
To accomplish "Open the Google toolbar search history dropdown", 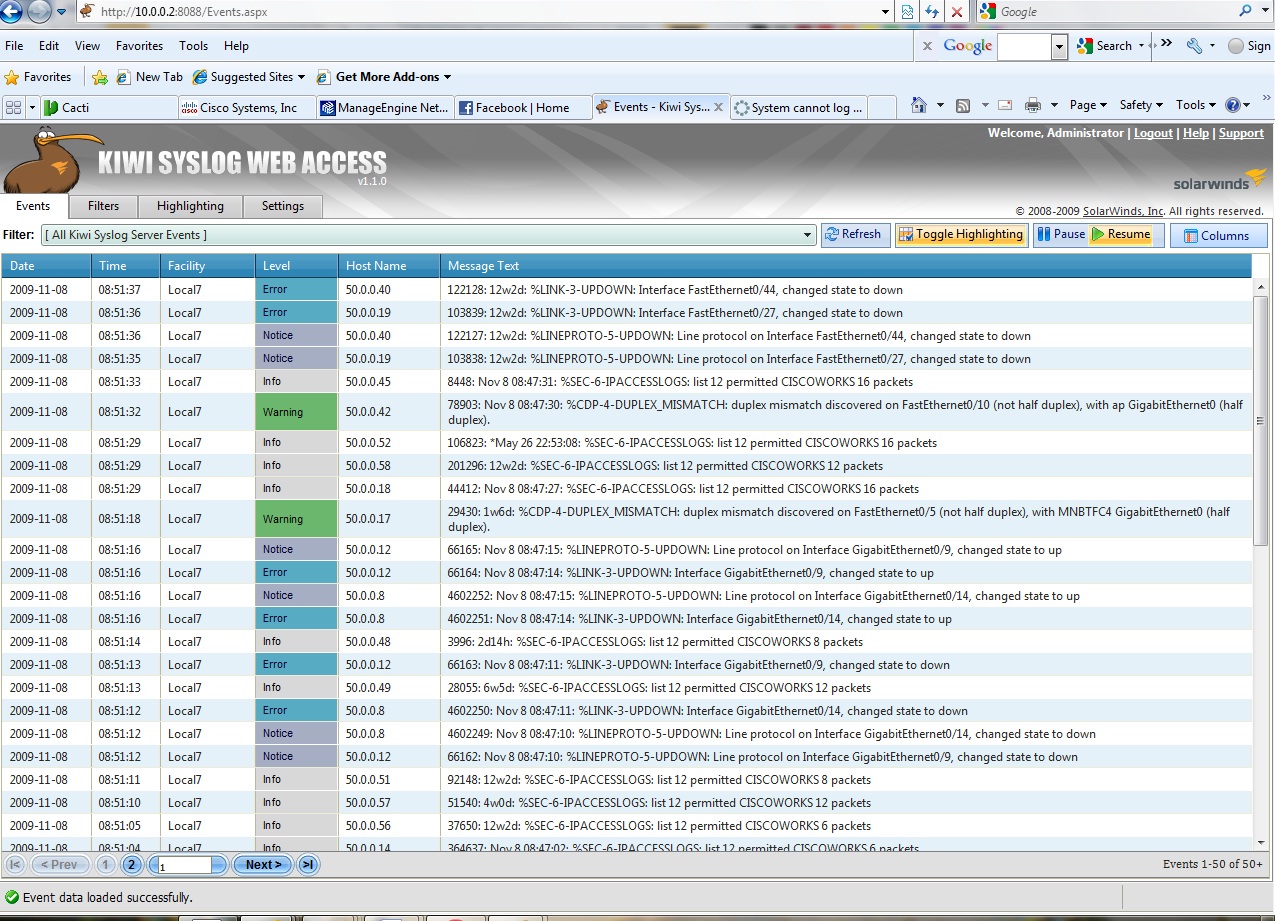I will pos(1059,46).
